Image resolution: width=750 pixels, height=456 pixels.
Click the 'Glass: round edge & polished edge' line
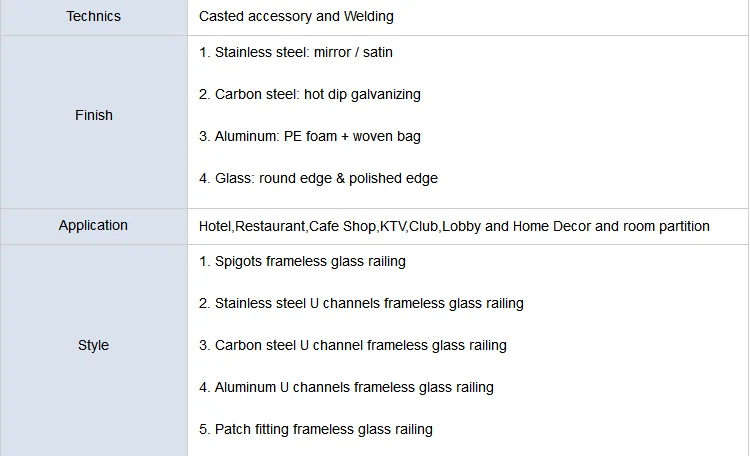coord(318,178)
